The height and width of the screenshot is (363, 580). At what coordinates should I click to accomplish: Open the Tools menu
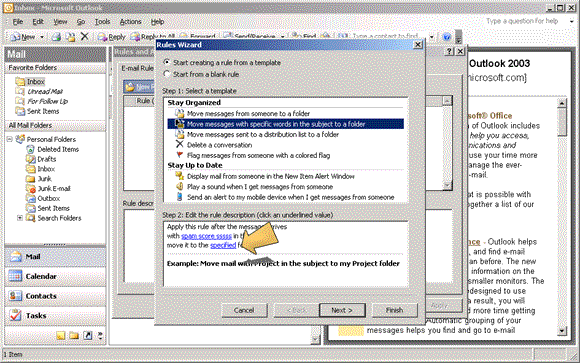point(102,21)
